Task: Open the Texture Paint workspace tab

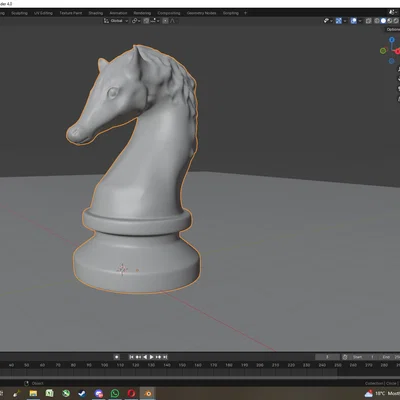Action: click(71, 13)
